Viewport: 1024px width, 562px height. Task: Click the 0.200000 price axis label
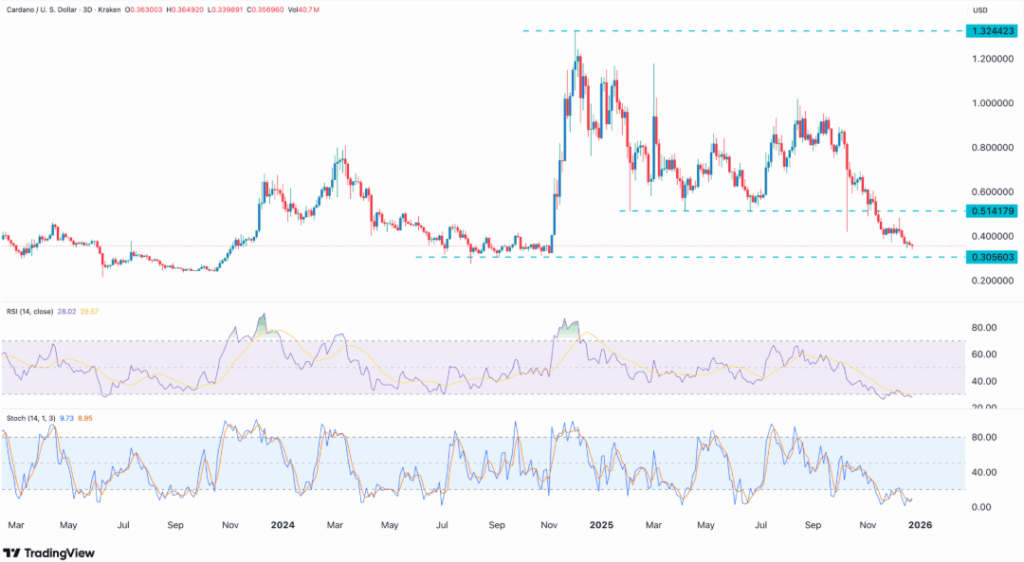tap(993, 281)
